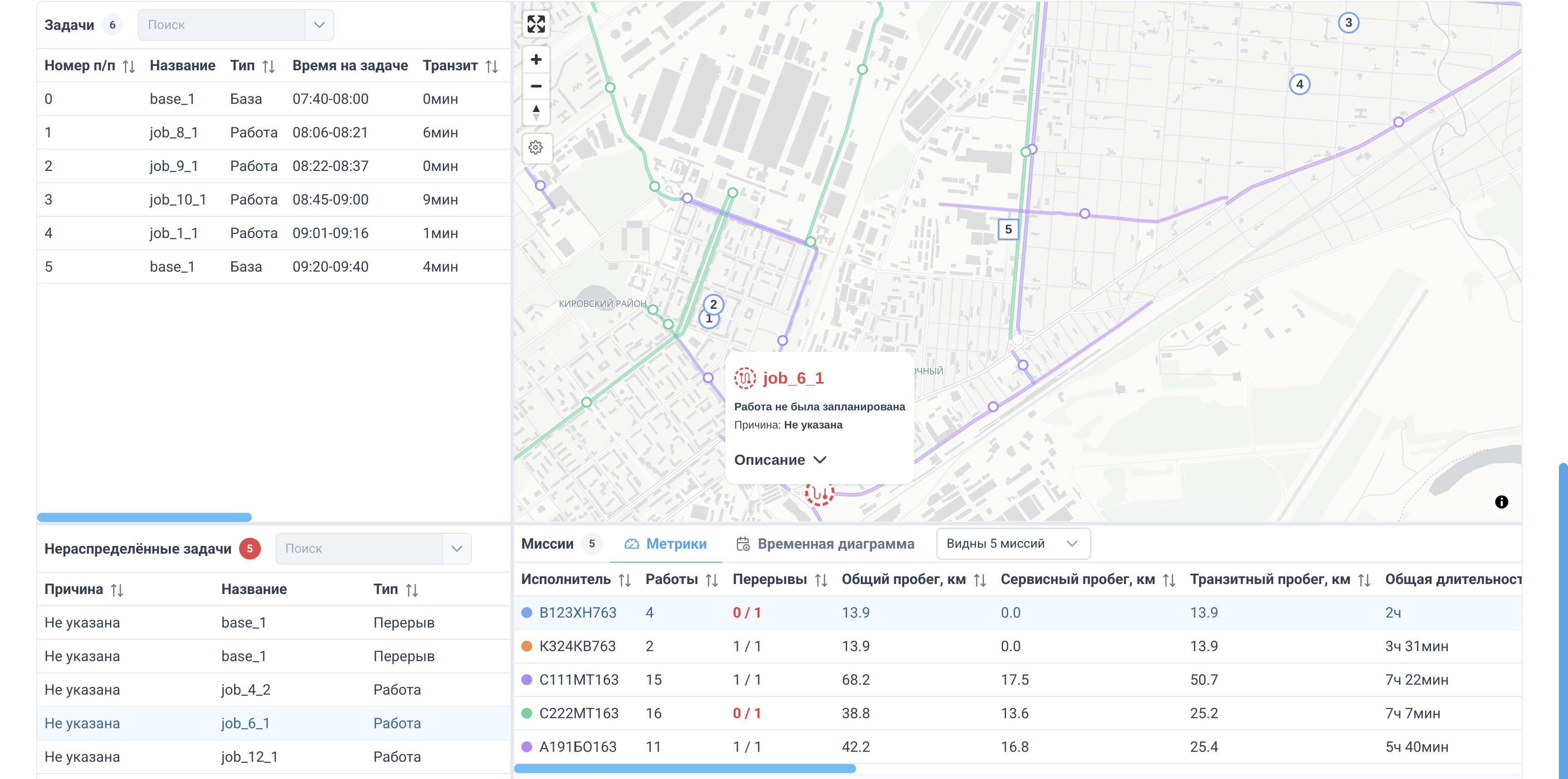Click Нераспределённые задачи search field

359,549
